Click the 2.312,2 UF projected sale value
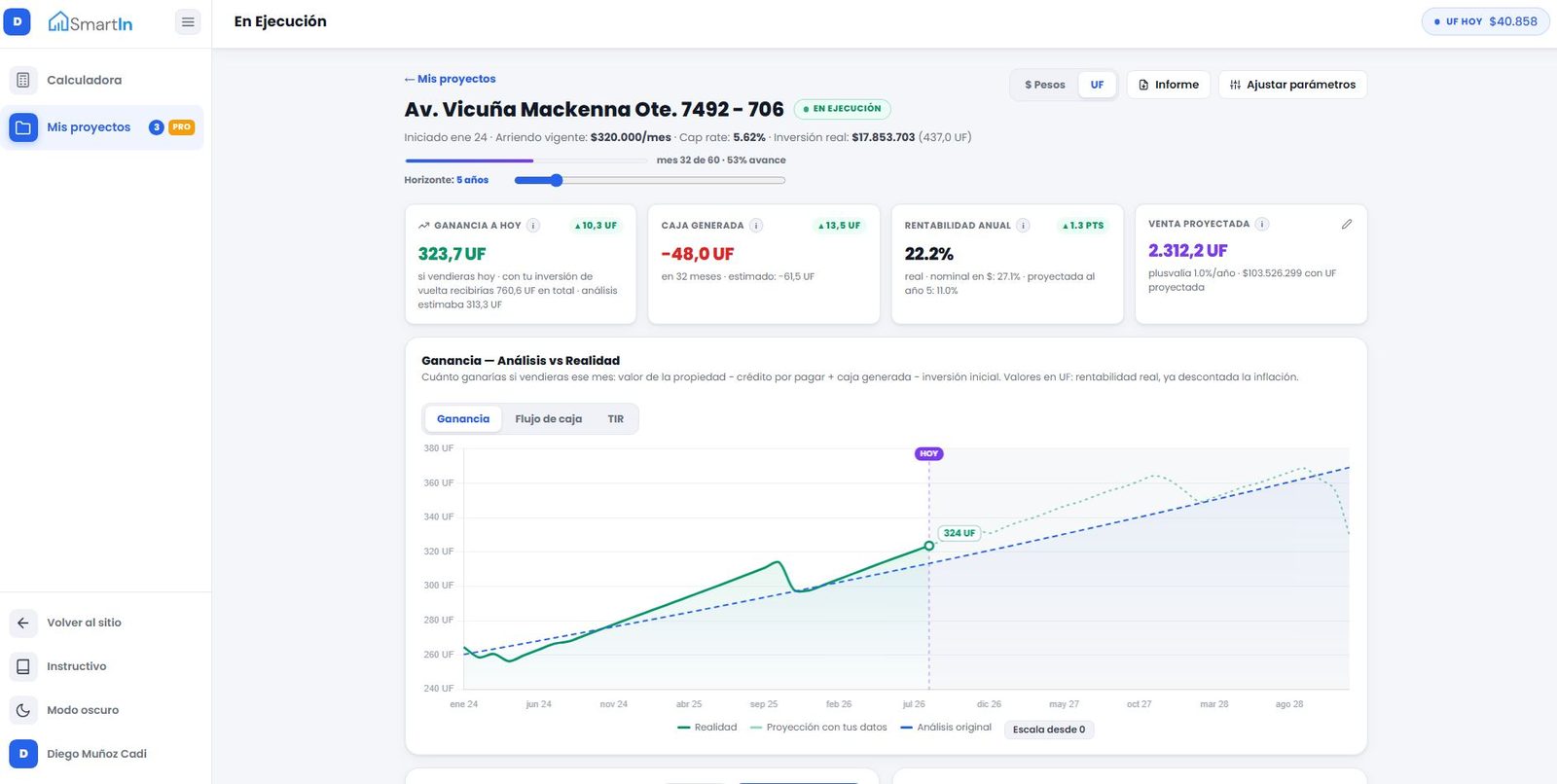The width and height of the screenshot is (1557, 784). pyautogui.click(x=1188, y=251)
